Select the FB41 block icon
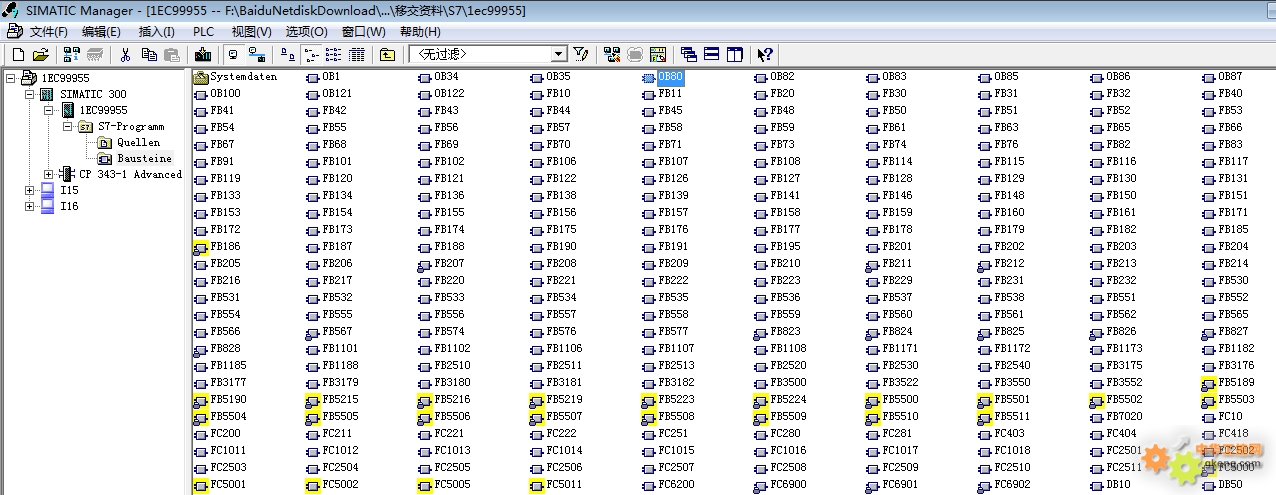1276x495 pixels. [201, 111]
